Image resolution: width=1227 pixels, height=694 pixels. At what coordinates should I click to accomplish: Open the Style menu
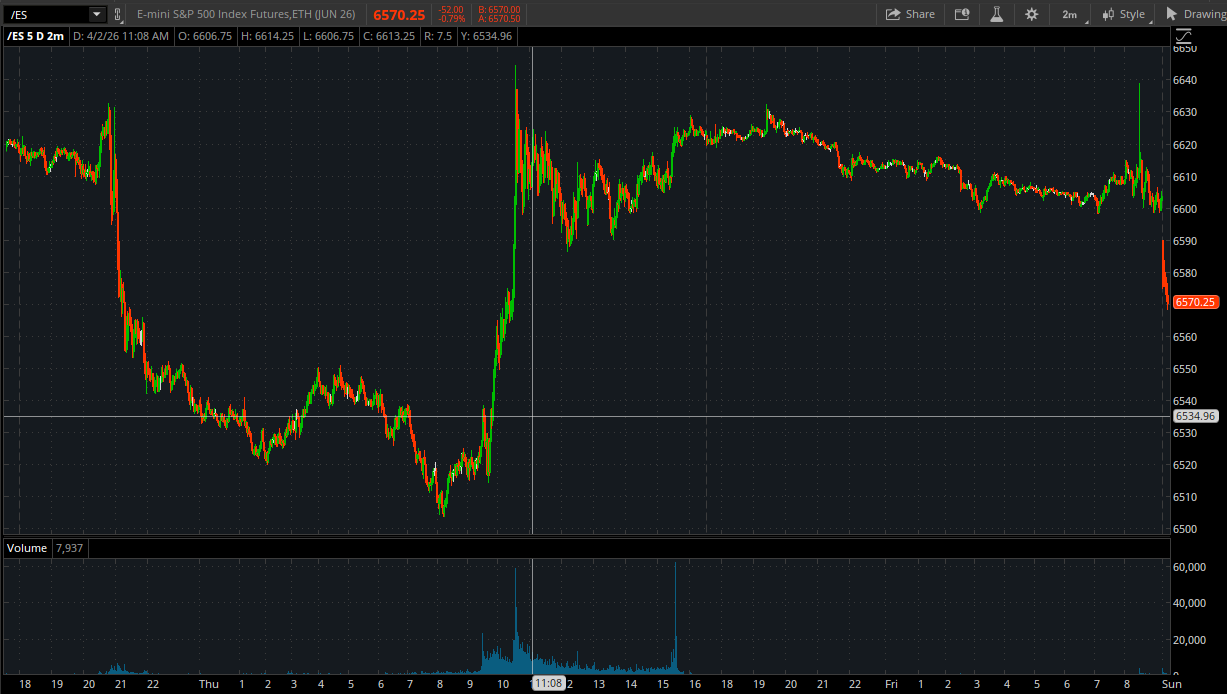click(x=1124, y=14)
